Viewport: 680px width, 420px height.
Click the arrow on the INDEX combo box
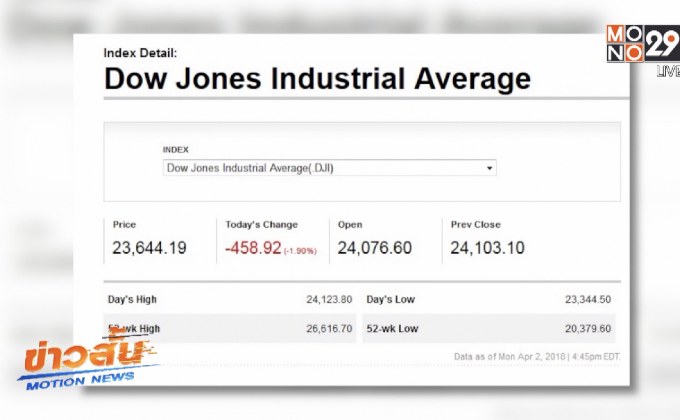click(x=489, y=168)
